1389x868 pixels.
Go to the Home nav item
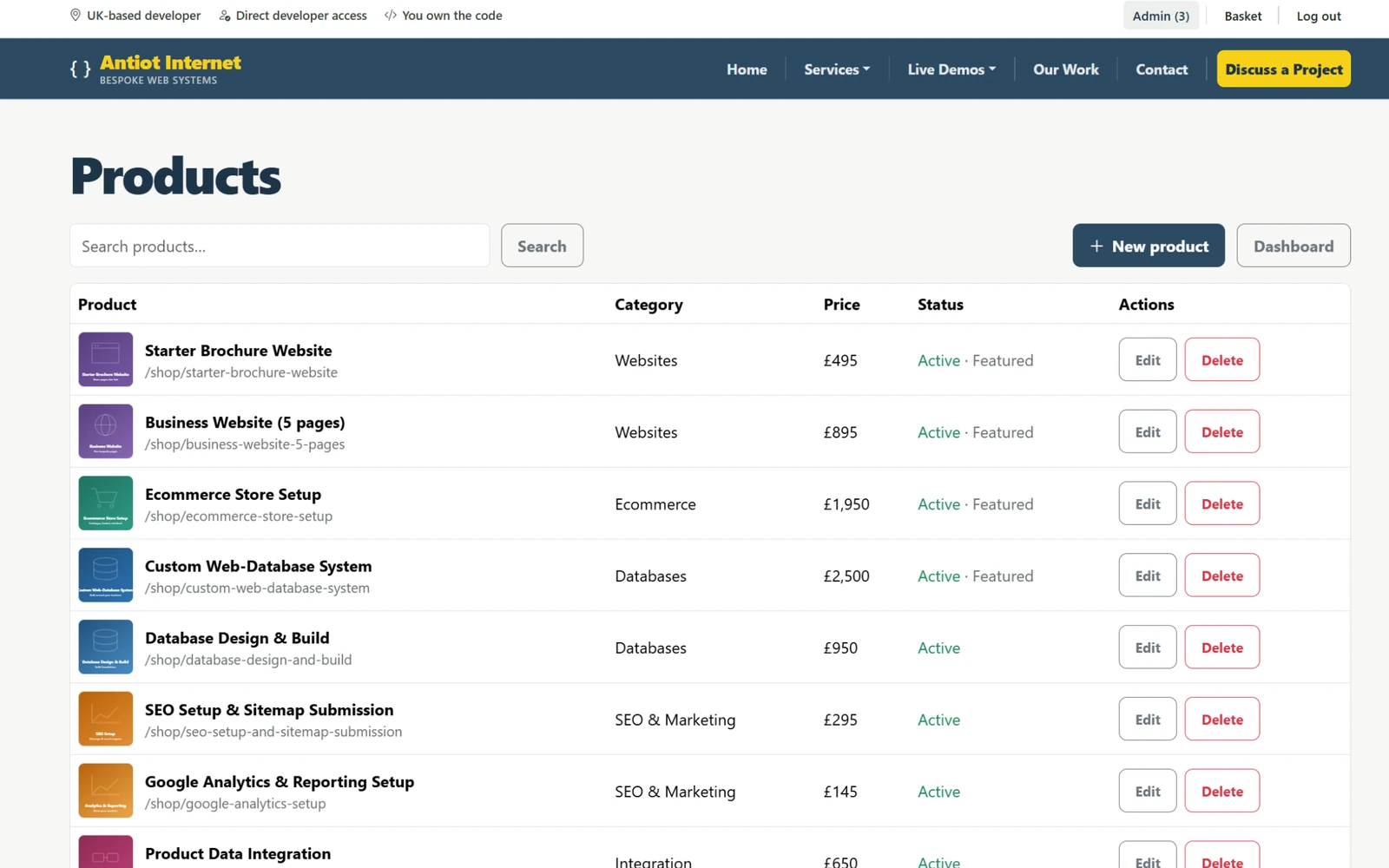pyautogui.click(x=747, y=69)
